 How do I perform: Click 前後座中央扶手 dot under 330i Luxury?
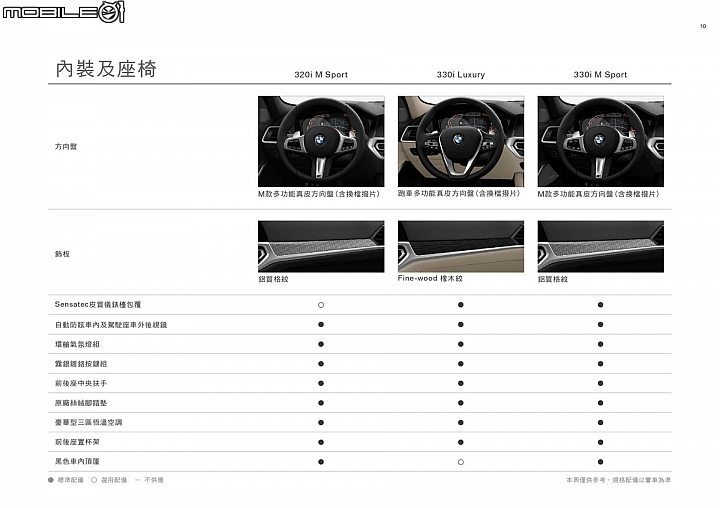coord(461,384)
